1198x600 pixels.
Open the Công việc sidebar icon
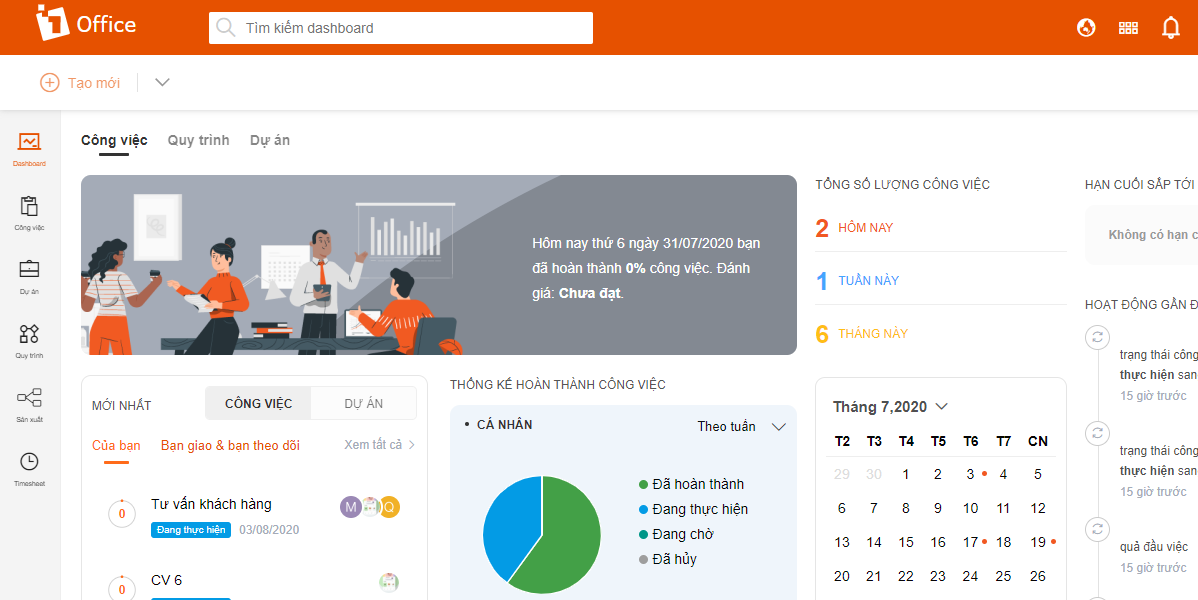(29, 210)
